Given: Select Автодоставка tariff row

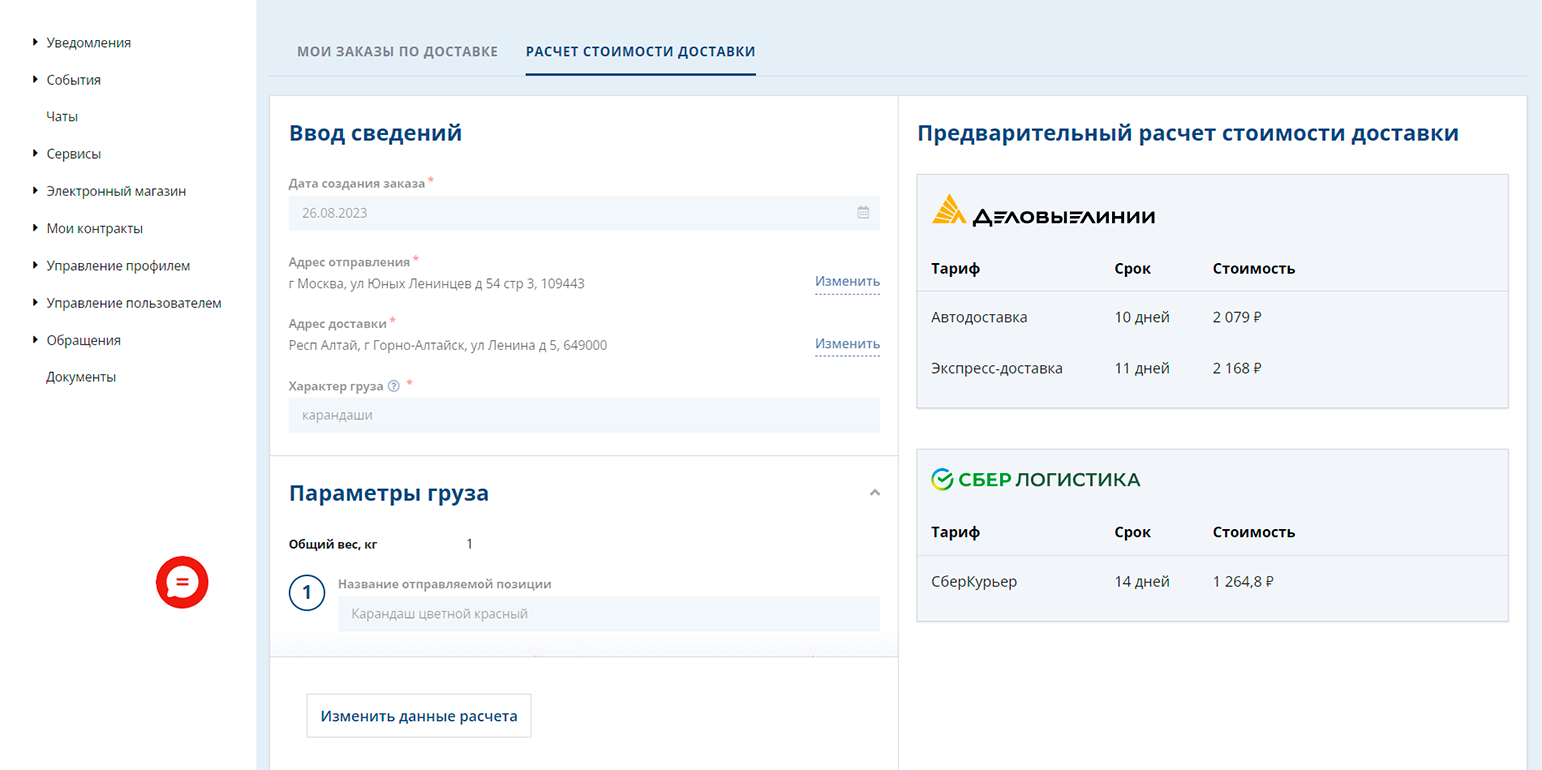Looking at the screenshot, I should click(1212, 317).
